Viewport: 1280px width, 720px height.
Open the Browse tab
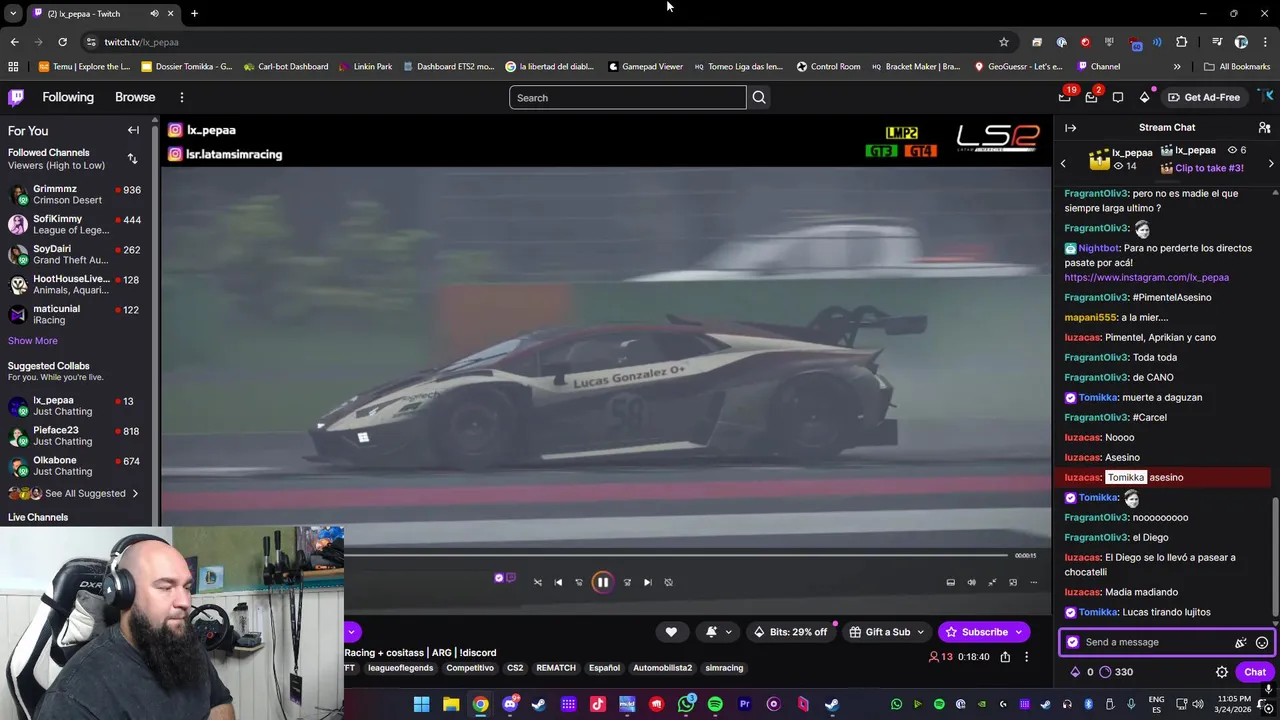[135, 97]
